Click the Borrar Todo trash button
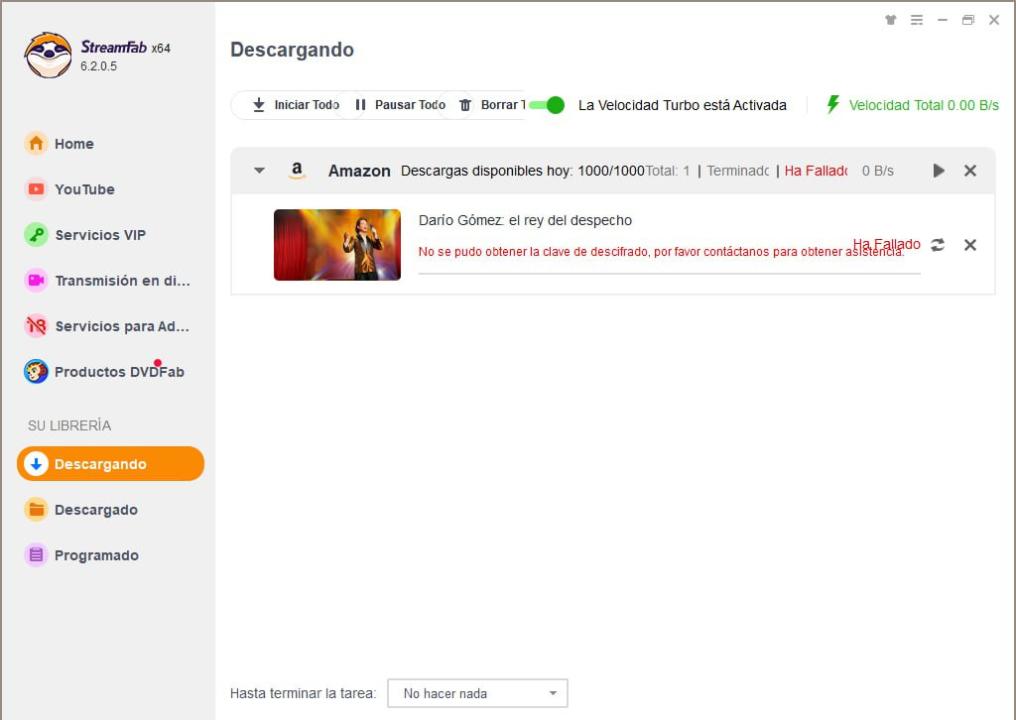 click(492, 105)
